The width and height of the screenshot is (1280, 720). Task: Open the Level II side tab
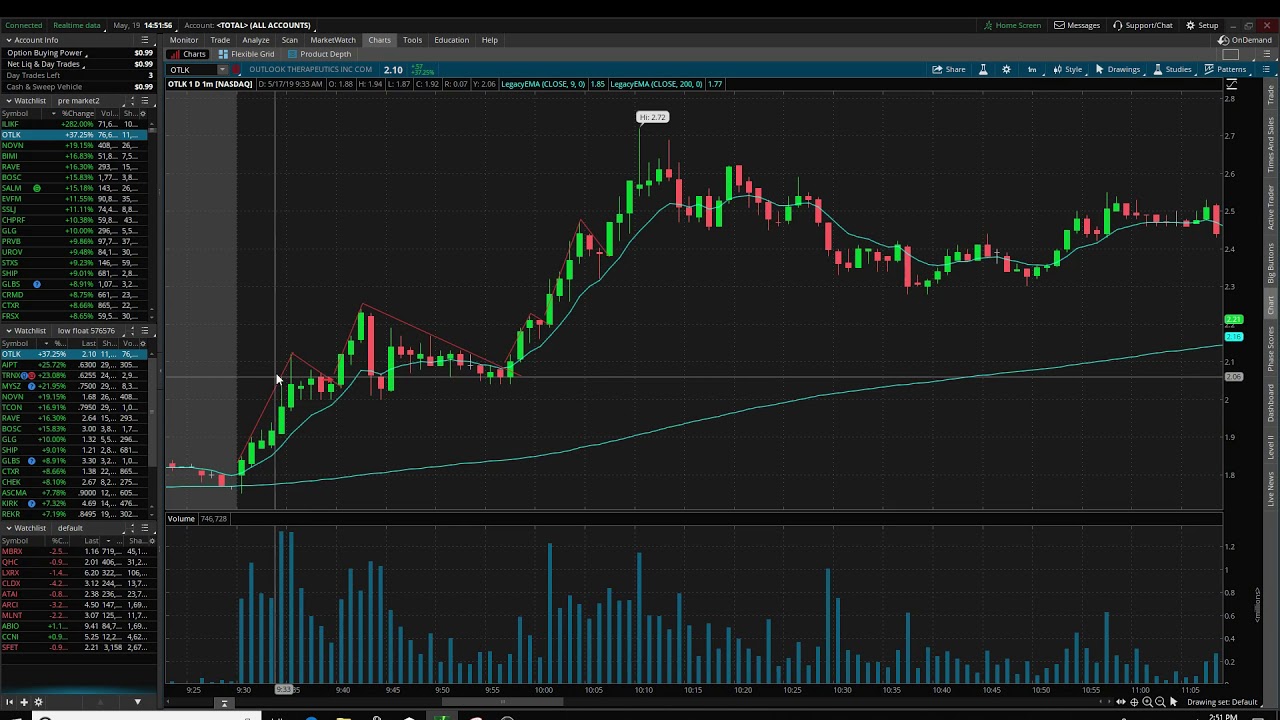[1271, 446]
